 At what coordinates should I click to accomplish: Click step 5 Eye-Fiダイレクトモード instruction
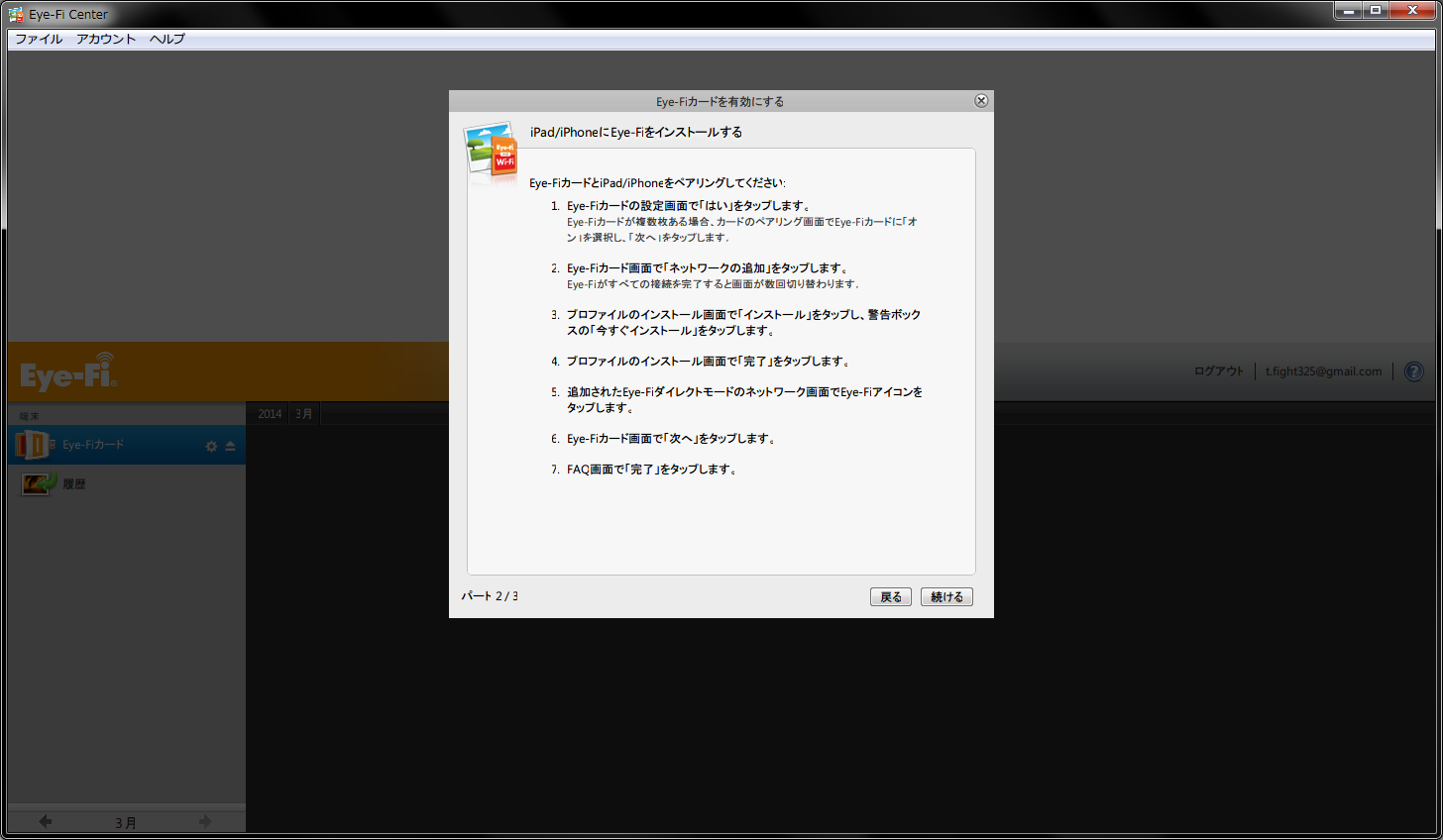coord(744,400)
